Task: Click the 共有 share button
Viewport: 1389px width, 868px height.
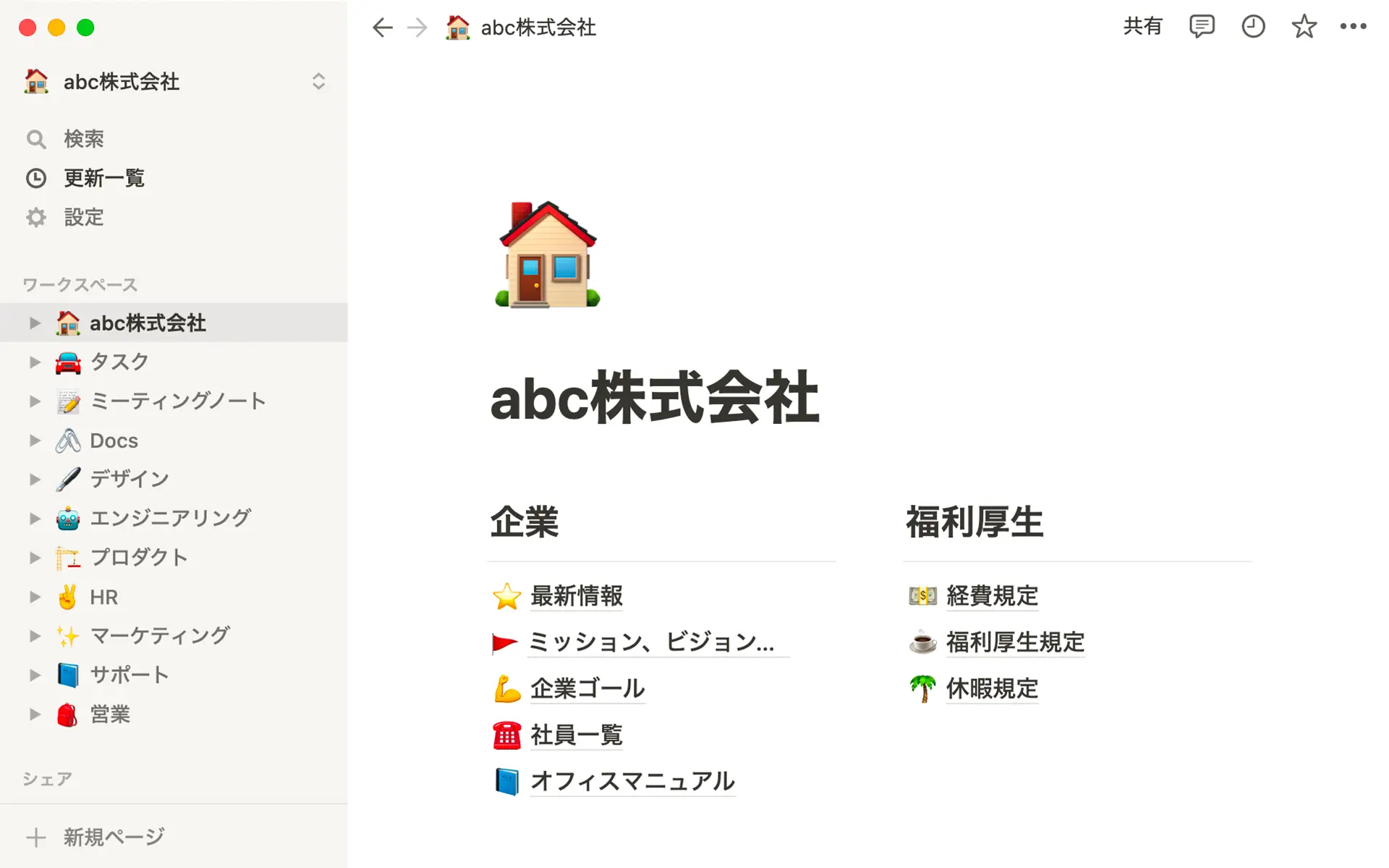Action: tap(1142, 27)
